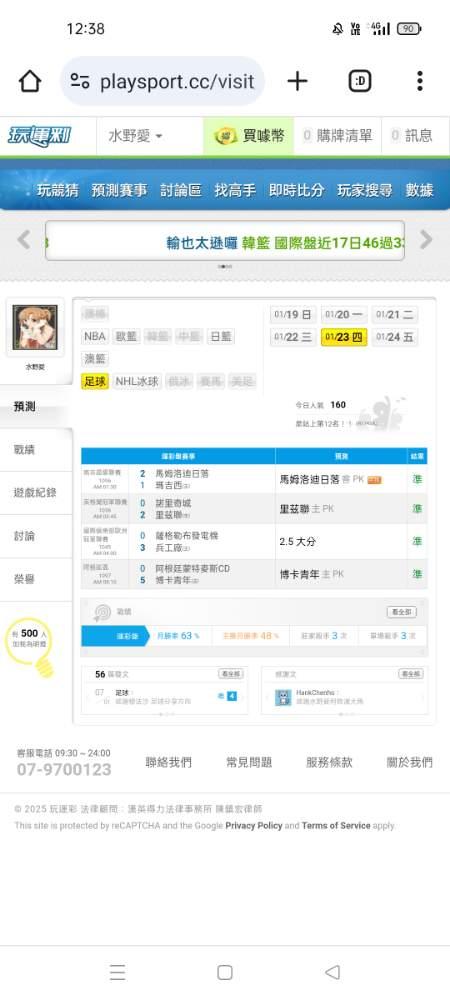
Task: Select the NBA league filter
Action: (94, 336)
